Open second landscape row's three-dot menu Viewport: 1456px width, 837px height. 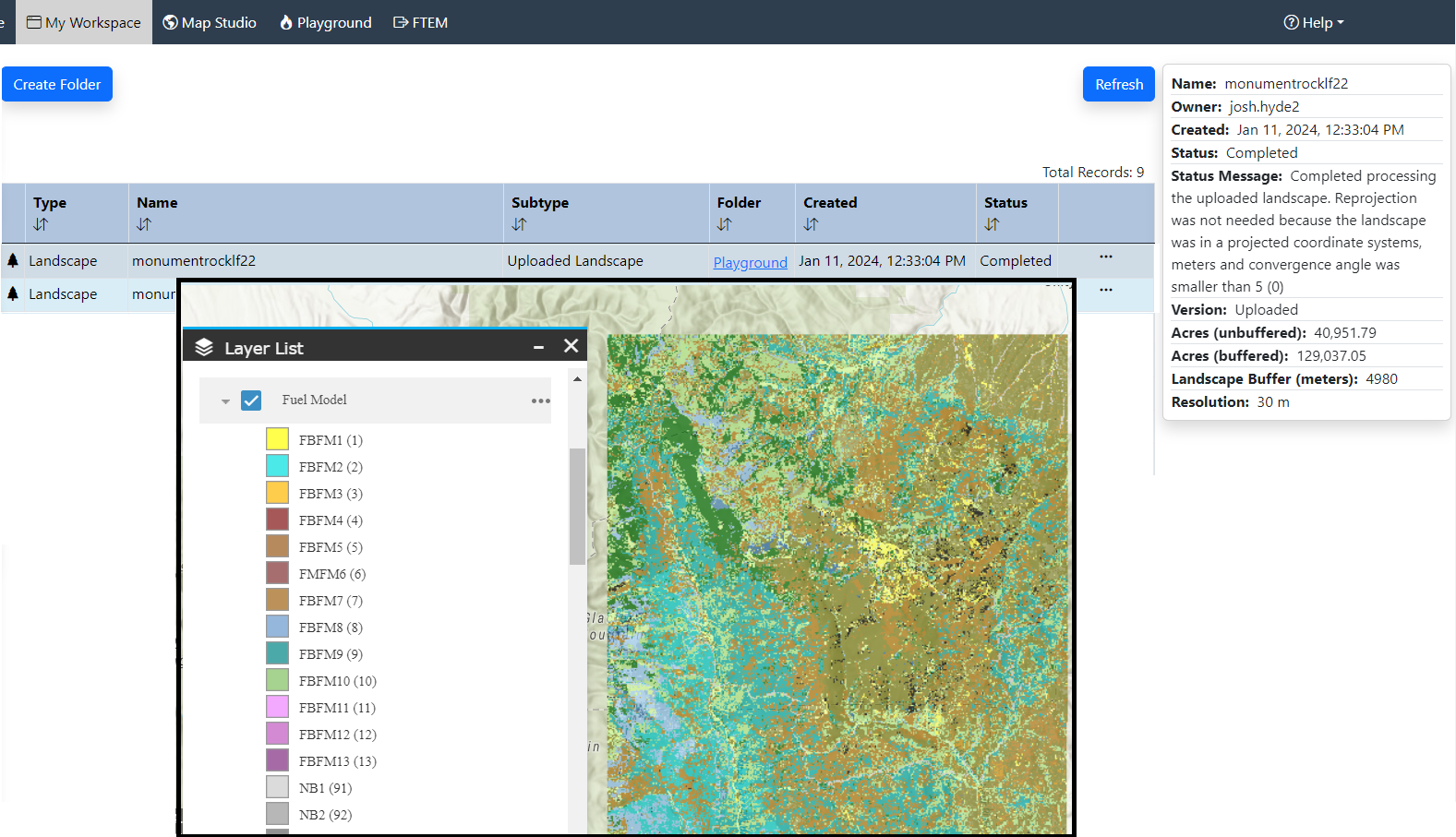pyautogui.click(x=1105, y=290)
